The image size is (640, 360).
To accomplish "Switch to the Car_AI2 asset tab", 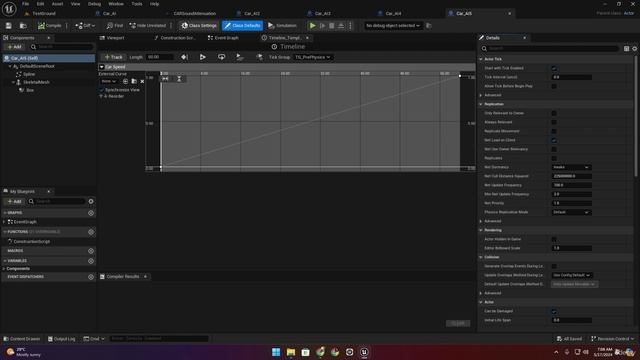I will tap(252, 13).
